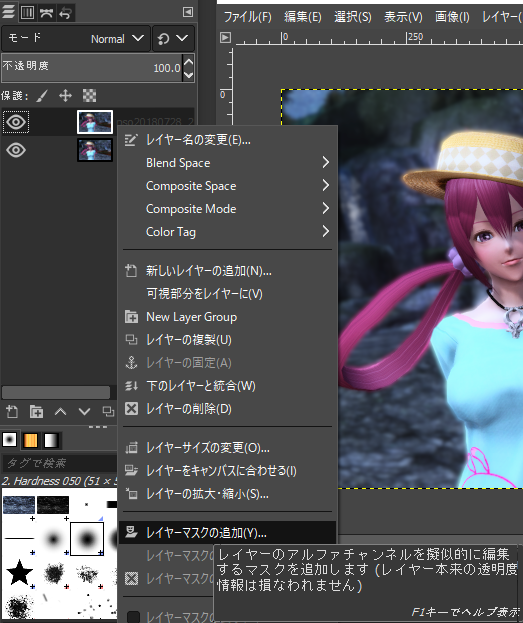Select the soft round brush beside Hardness 050
Screen dimensions: 523x623
(x=53, y=539)
